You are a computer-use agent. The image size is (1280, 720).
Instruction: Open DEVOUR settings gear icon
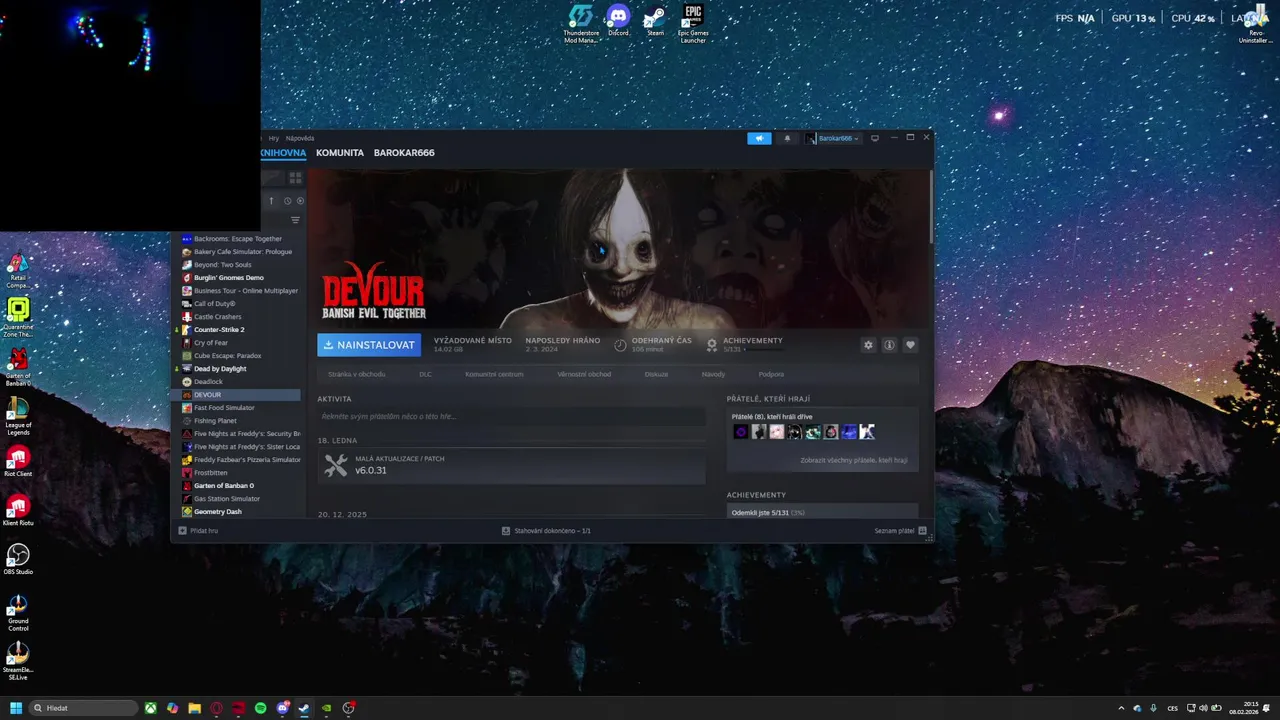[x=868, y=345]
